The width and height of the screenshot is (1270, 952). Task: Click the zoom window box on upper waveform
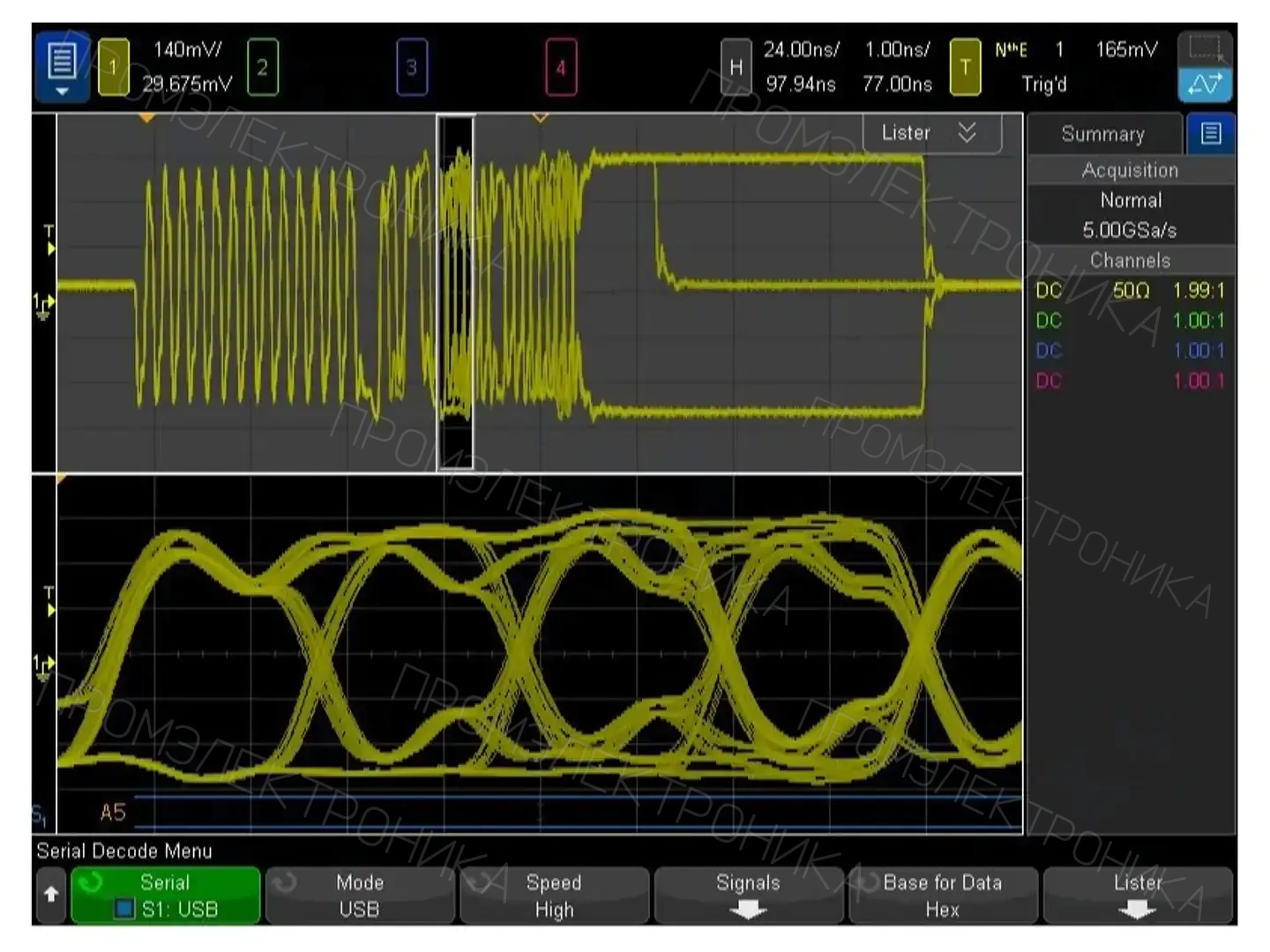[x=455, y=292]
